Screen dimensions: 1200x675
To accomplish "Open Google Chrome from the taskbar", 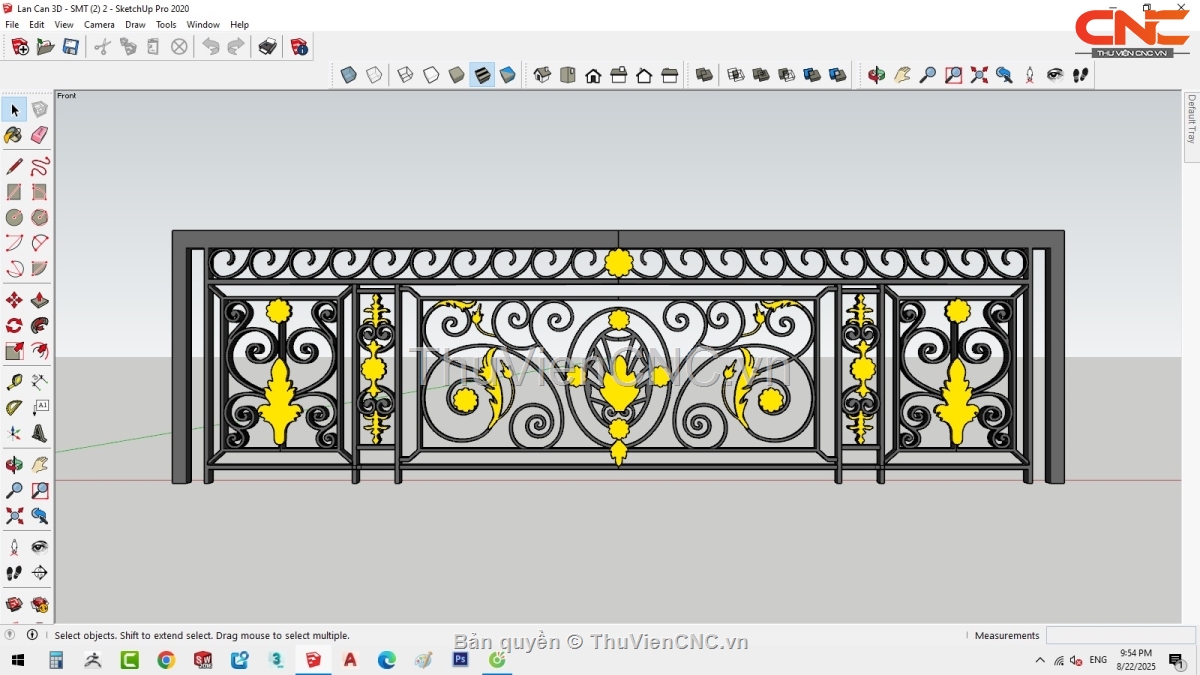I will [x=166, y=660].
